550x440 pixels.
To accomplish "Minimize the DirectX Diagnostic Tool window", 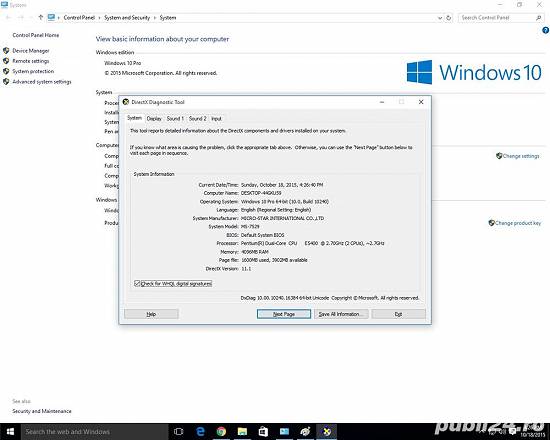I will (x=382, y=102).
